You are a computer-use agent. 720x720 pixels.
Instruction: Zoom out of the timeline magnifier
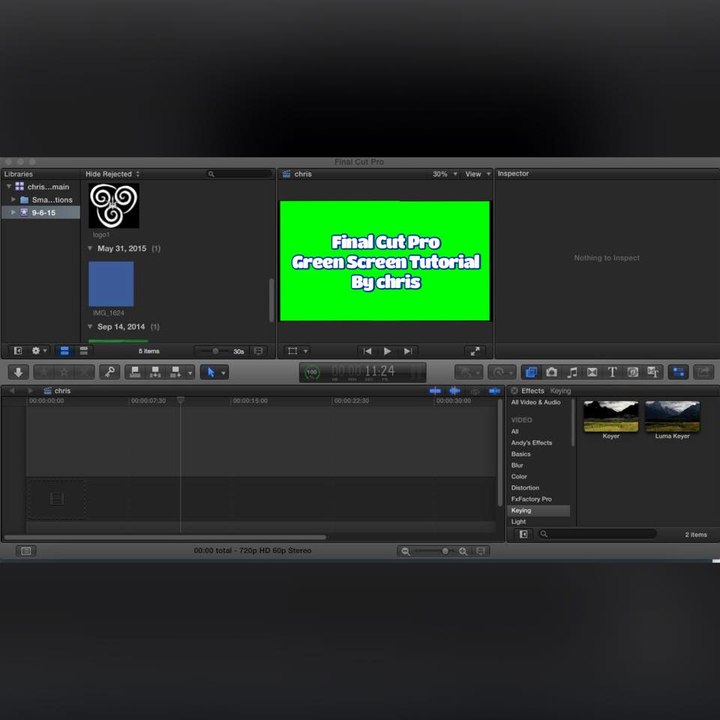405,551
